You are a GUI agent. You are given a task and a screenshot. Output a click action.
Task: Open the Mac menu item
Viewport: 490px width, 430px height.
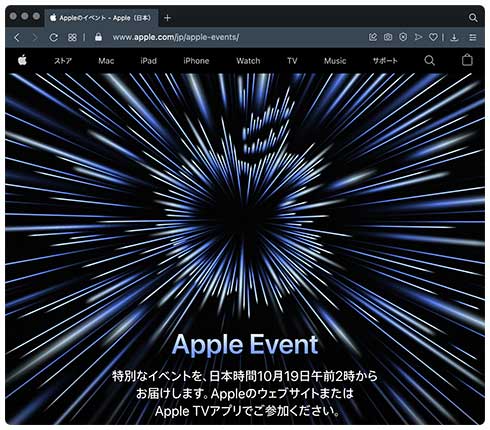click(106, 61)
